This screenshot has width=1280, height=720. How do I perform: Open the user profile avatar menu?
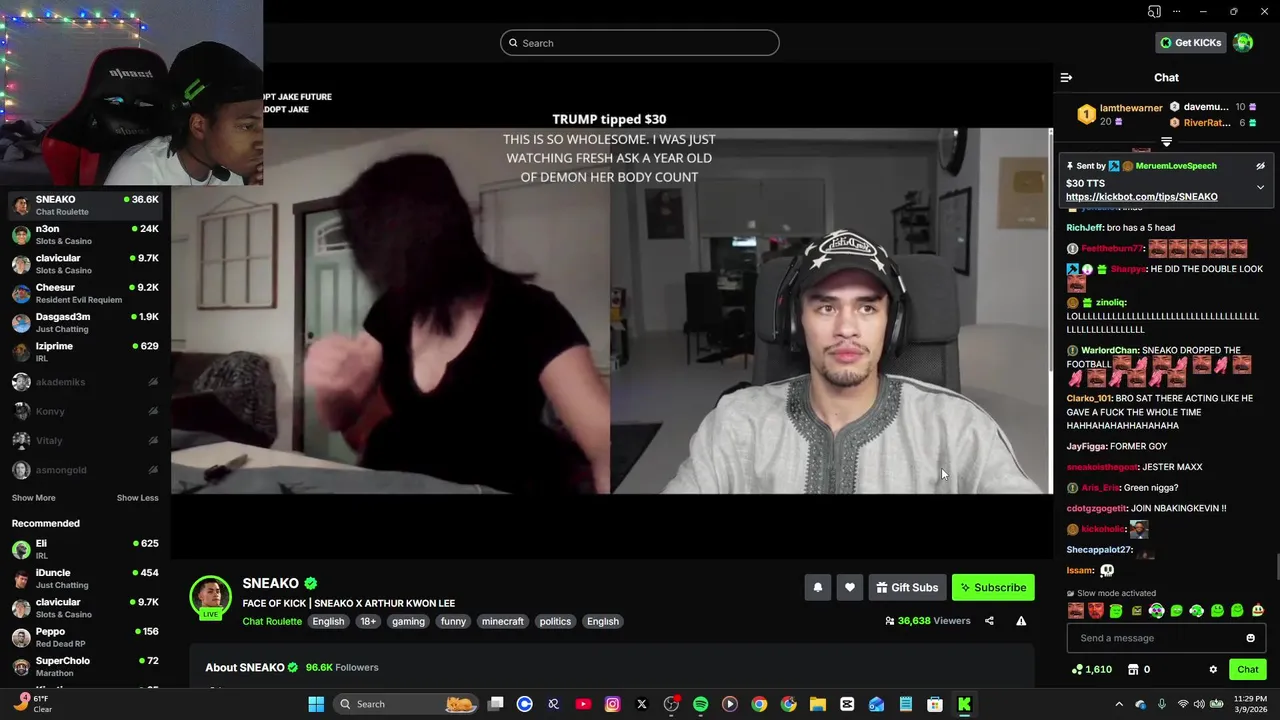pos(1243,42)
